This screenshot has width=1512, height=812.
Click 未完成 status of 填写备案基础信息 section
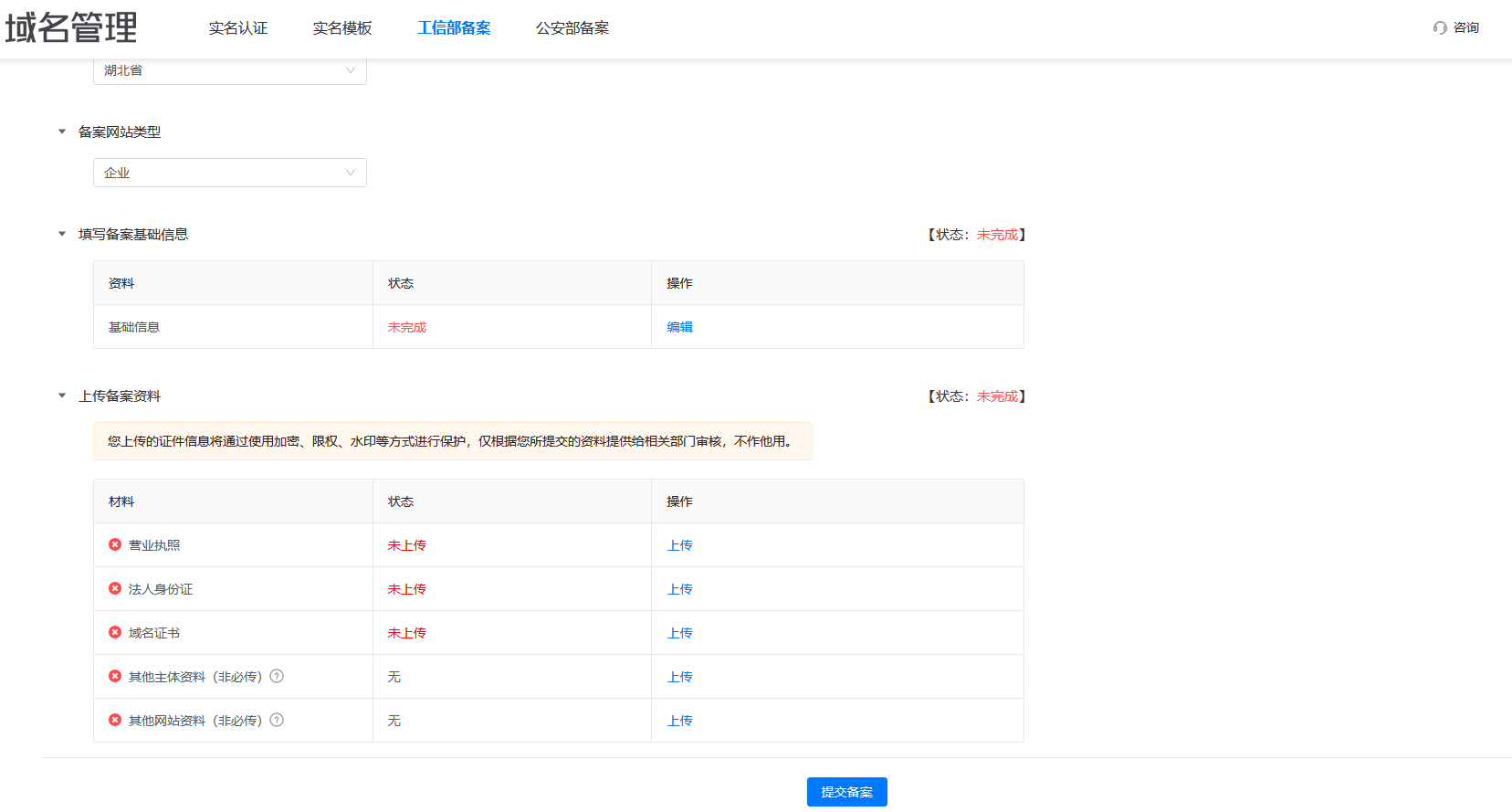click(997, 235)
